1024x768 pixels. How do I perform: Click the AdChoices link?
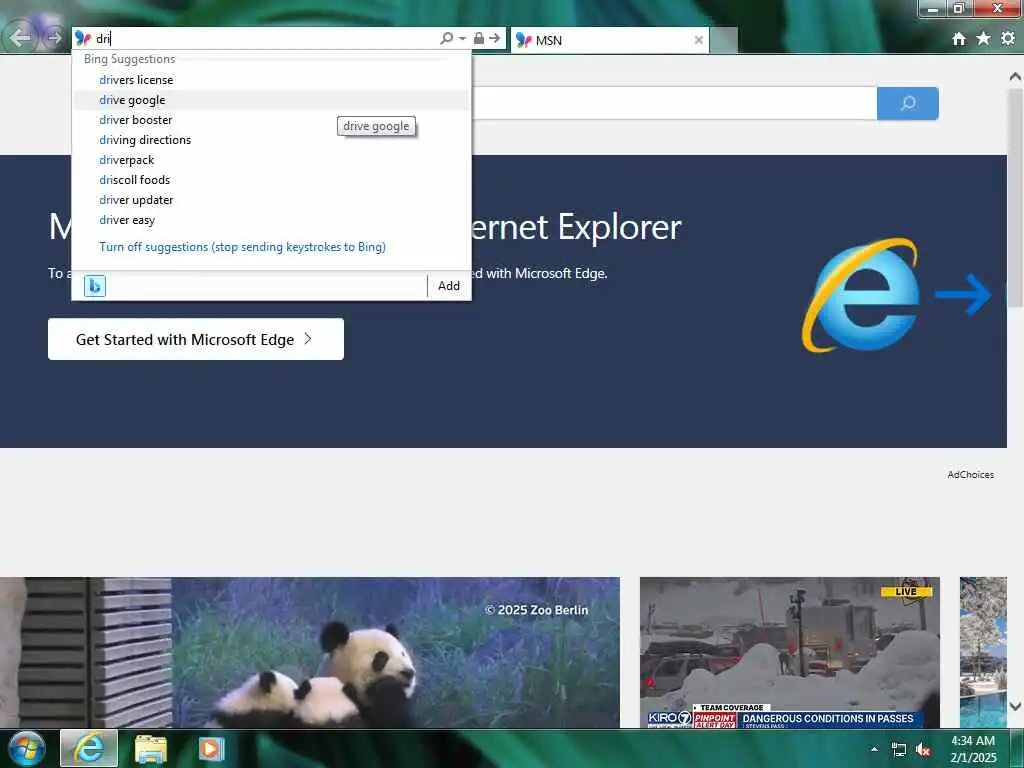point(970,475)
